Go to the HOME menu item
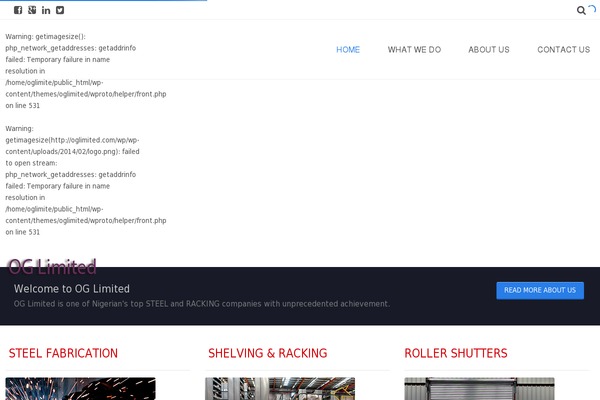 (348, 50)
